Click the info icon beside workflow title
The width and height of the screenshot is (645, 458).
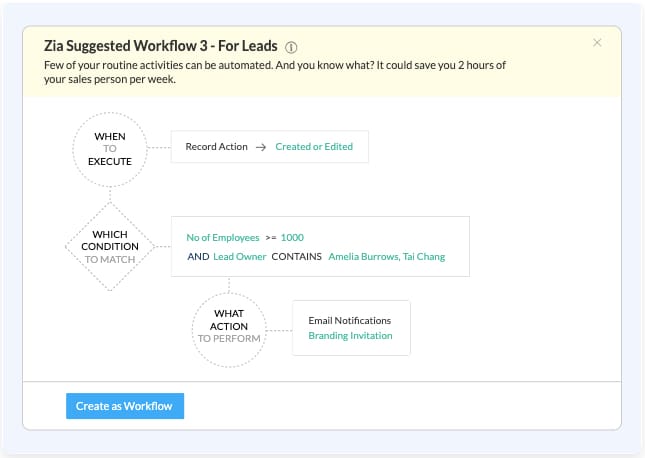[x=291, y=47]
